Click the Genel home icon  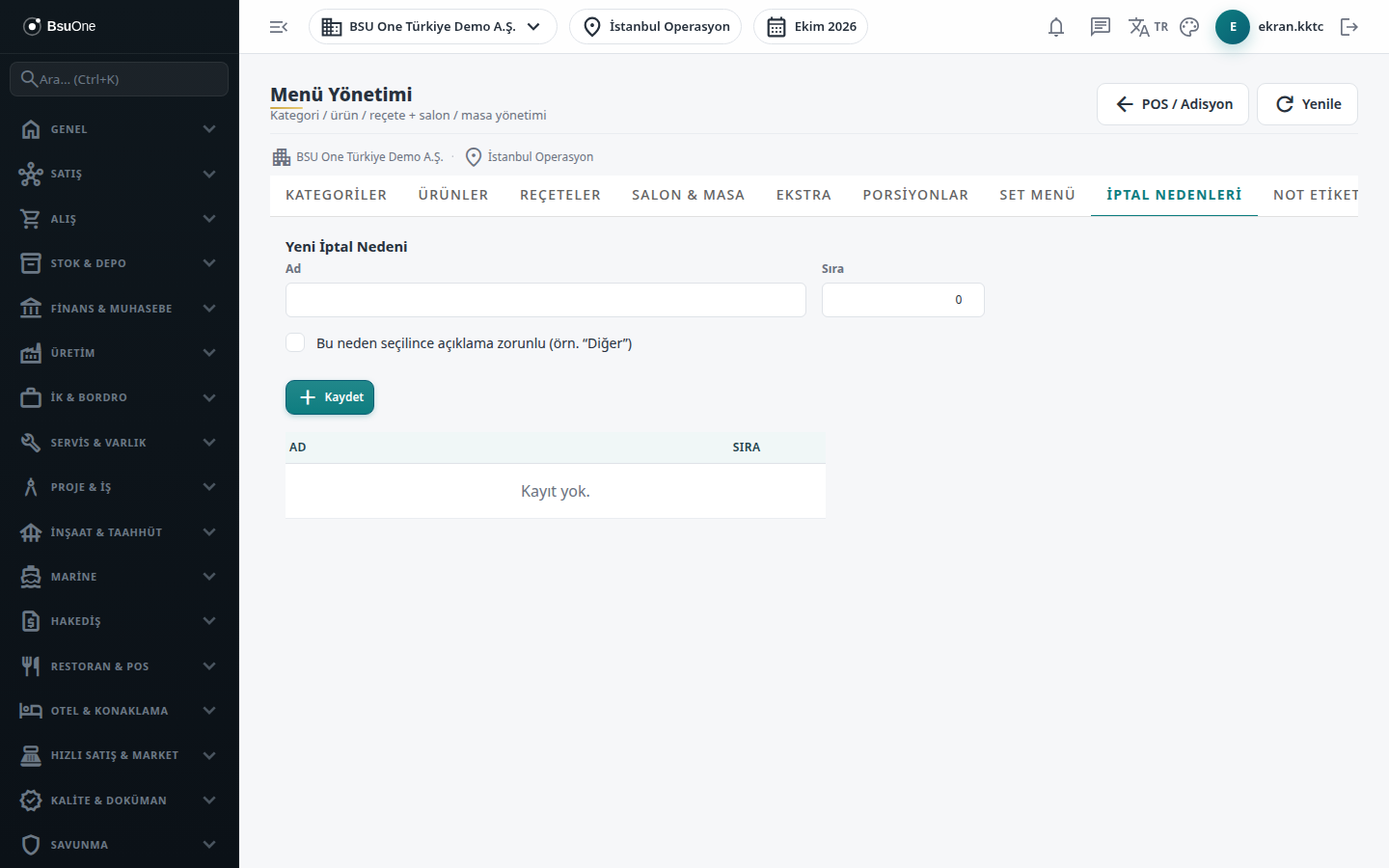(31, 129)
